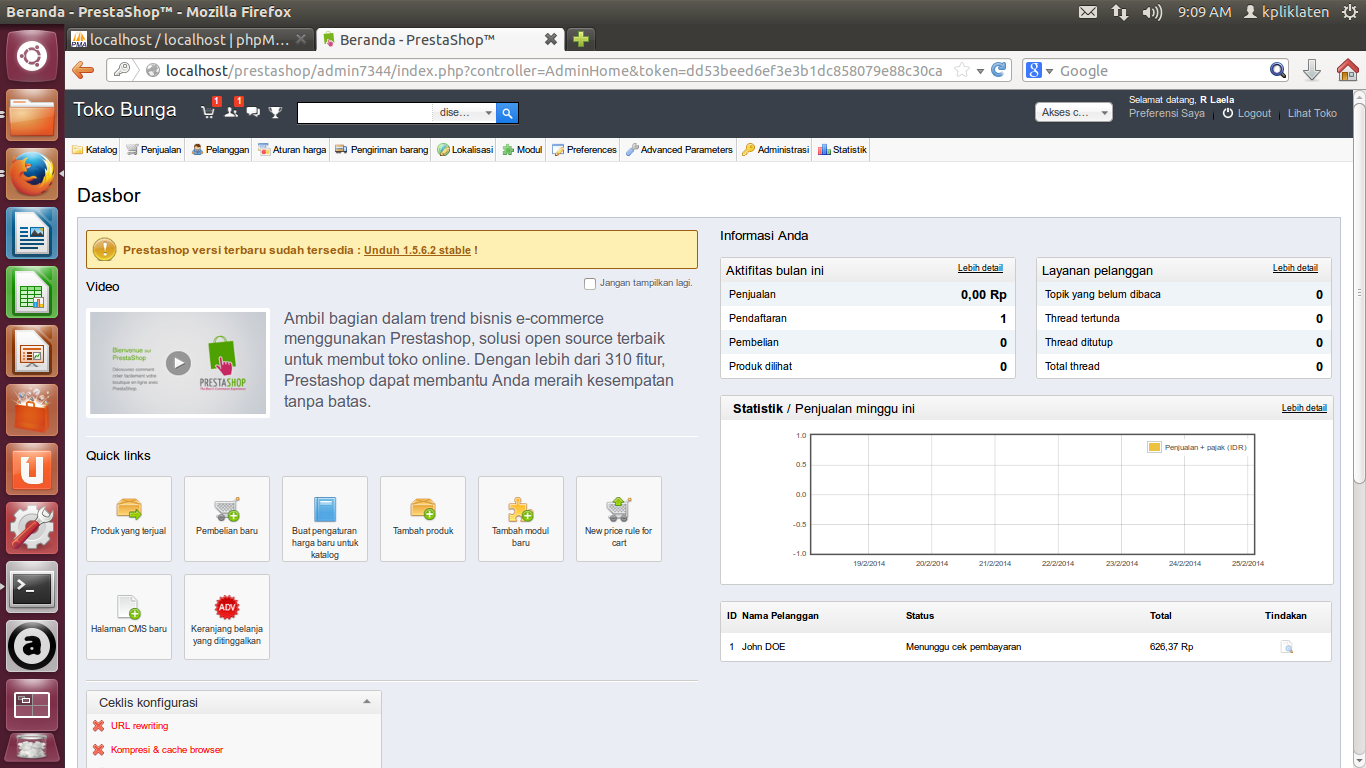Bookmark this page with the star icon
Screen dimensions: 1366x768
click(962, 71)
